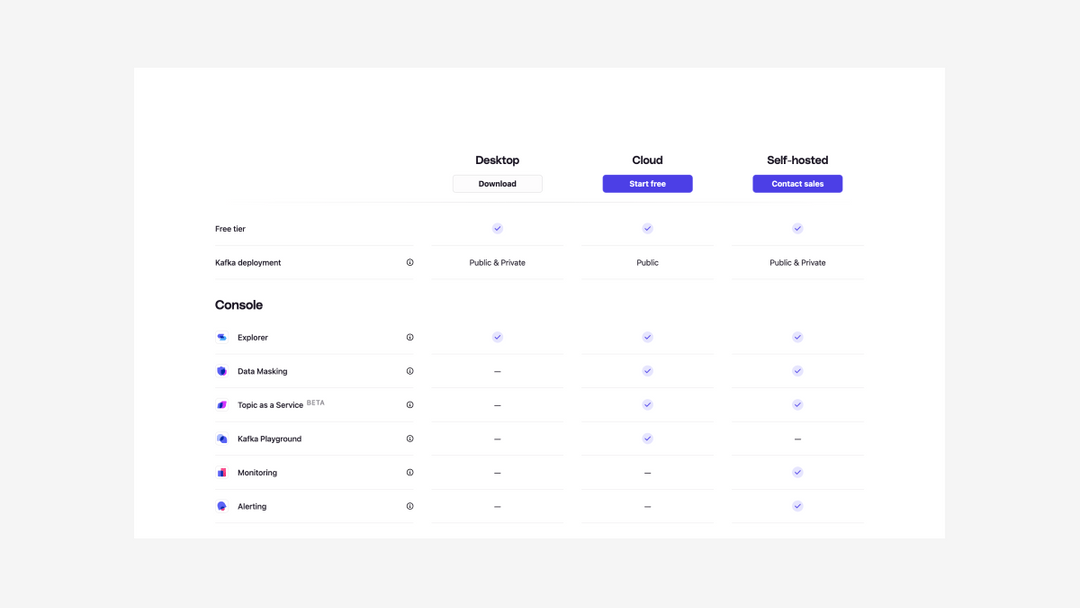Click the Monitoring bar-chart icon
Image resolution: width=1080 pixels, height=608 pixels.
[221, 472]
